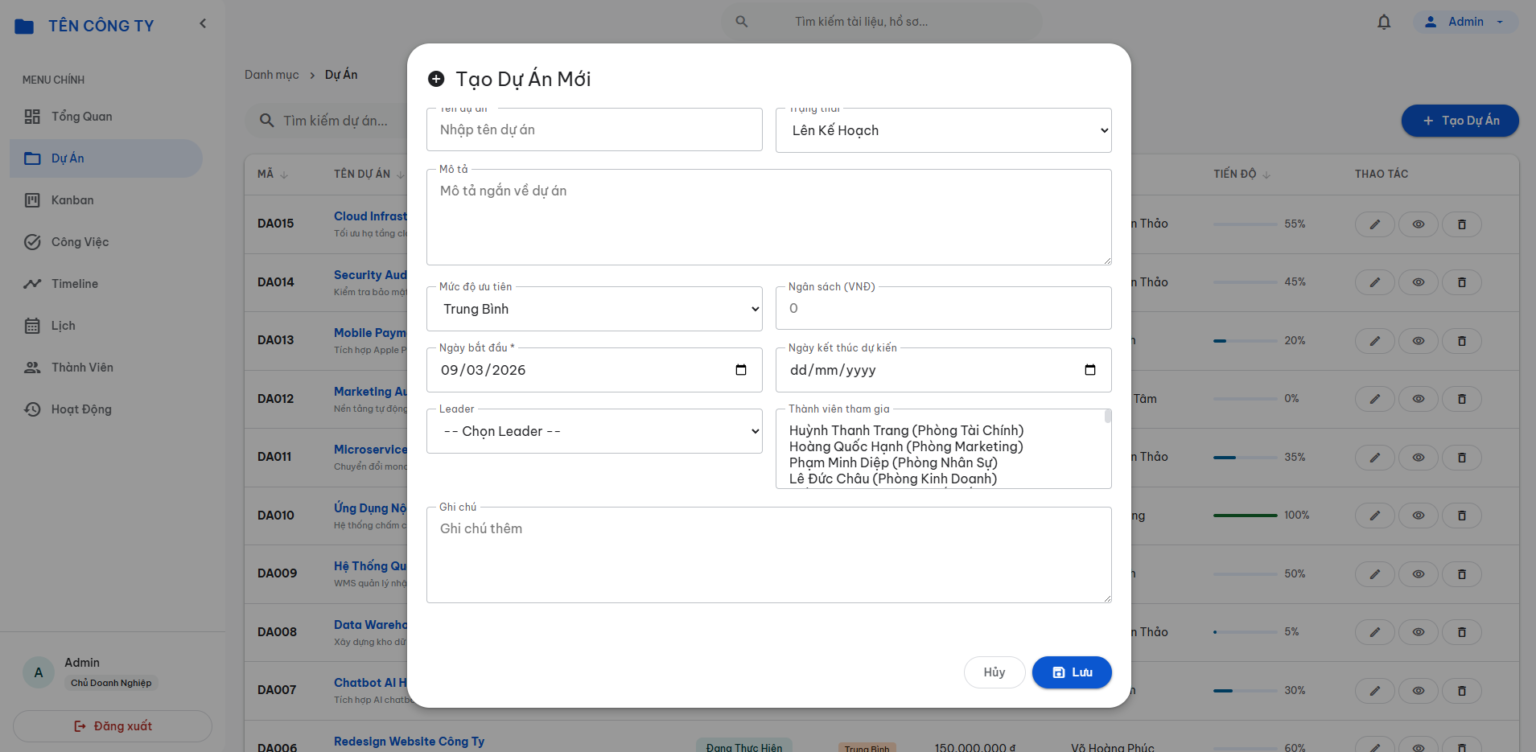Screen dimensions: 1536x752
Task: Open the Trung Bình priority dropdown
Action: tap(594, 309)
